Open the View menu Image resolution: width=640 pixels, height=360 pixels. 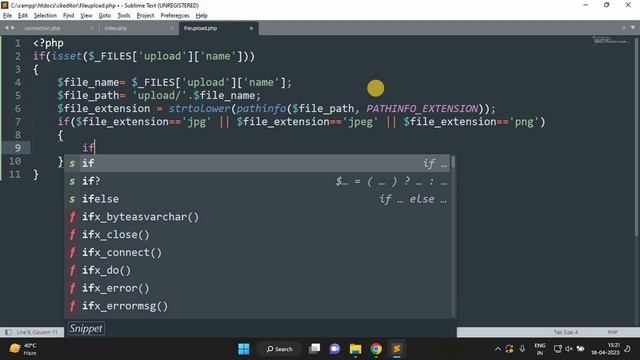coord(86,16)
